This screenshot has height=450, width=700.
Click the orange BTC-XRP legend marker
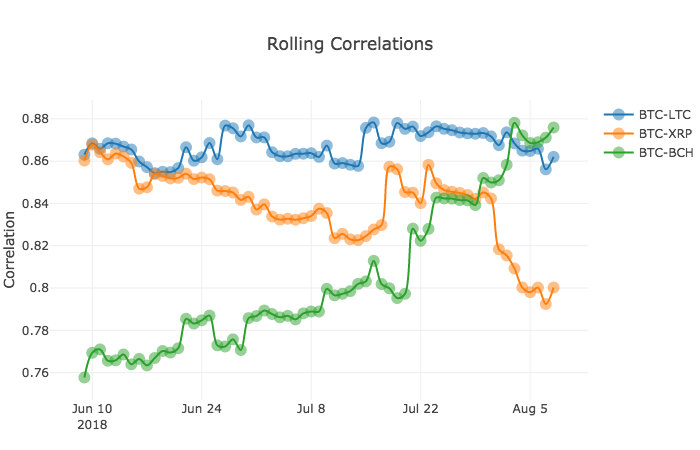click(618, 133)
